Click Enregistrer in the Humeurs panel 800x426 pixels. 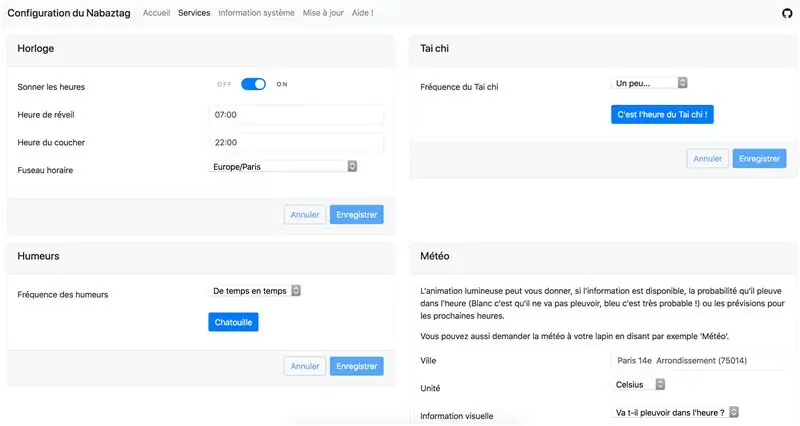(357, 366)
